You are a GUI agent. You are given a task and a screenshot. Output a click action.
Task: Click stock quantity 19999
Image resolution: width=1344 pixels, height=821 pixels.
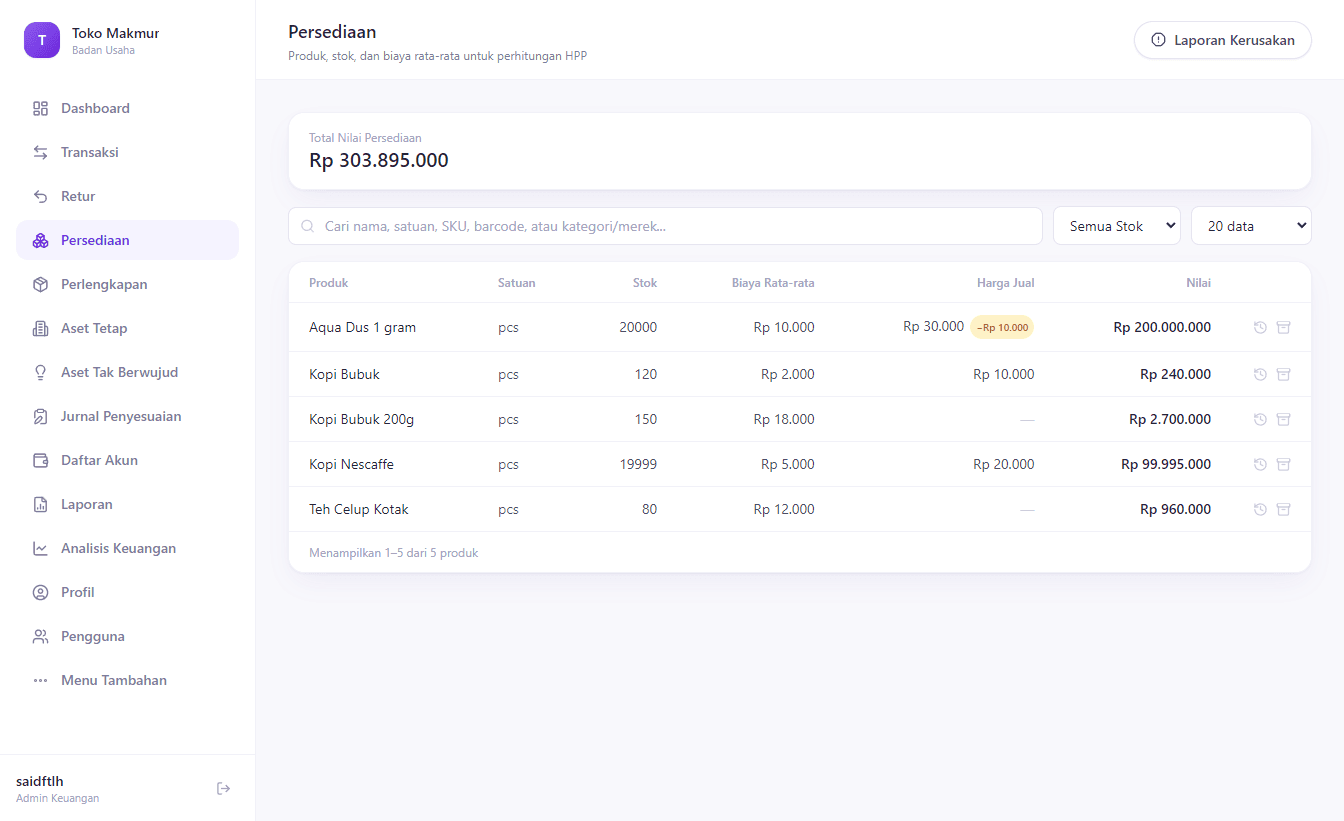point(638,464)
